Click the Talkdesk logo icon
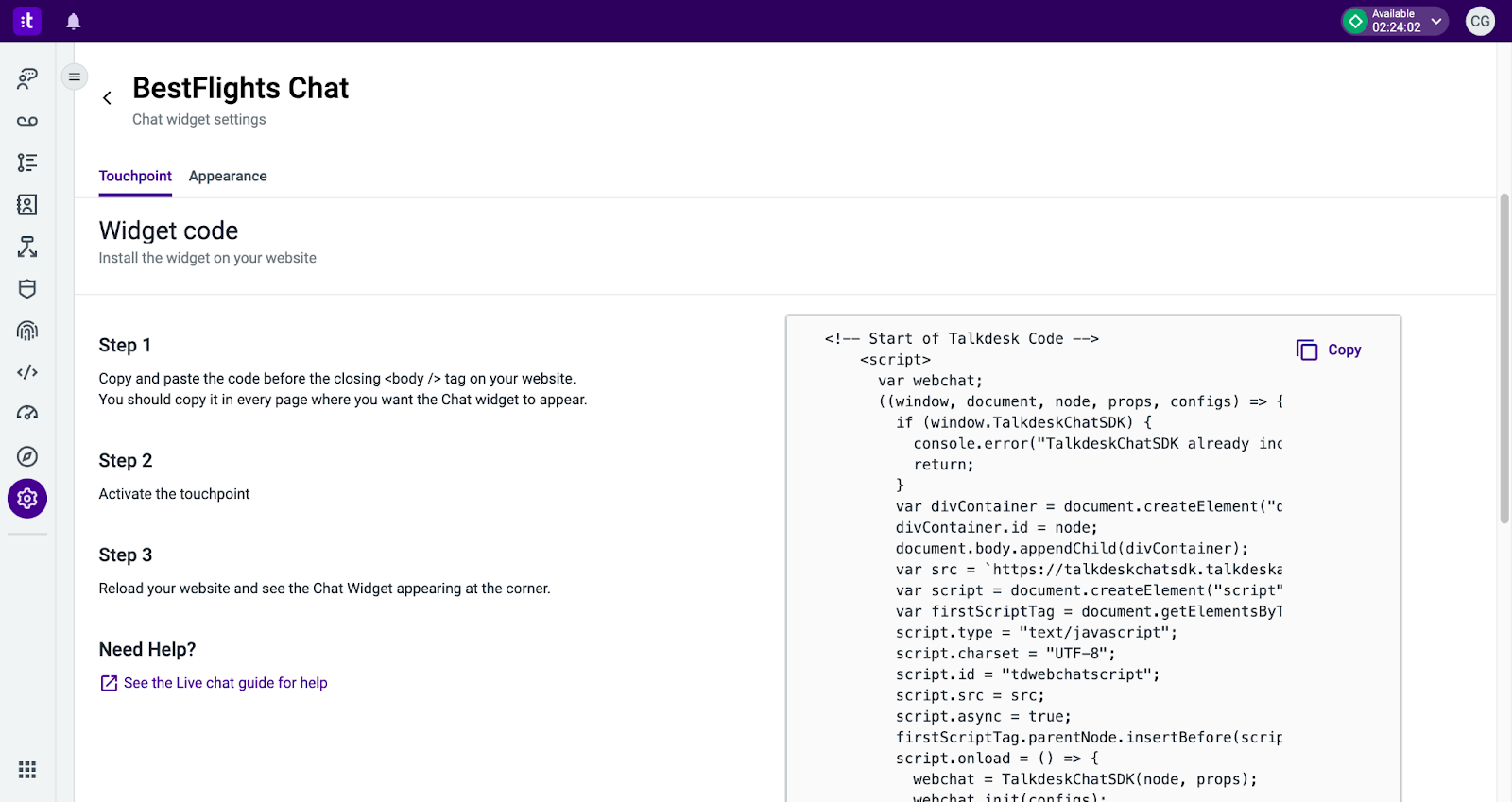This screenshot has width=1512, height=802. click(26, 20)
